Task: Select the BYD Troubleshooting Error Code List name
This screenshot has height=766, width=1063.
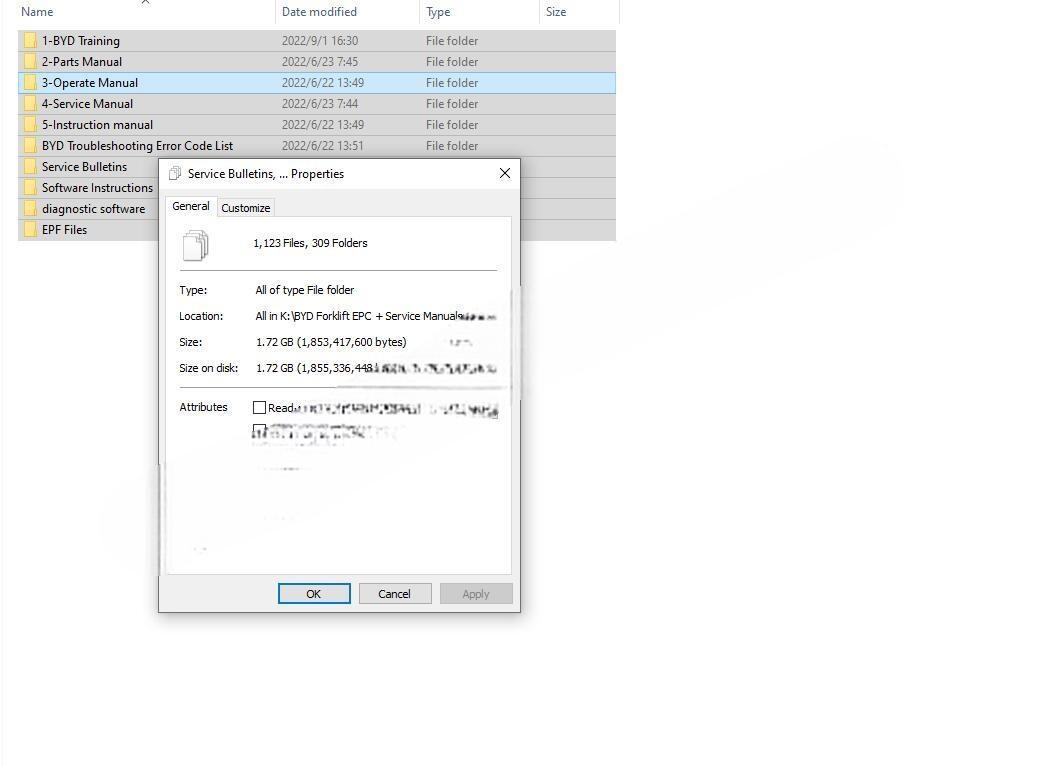Action: click(x=137, y=146)
